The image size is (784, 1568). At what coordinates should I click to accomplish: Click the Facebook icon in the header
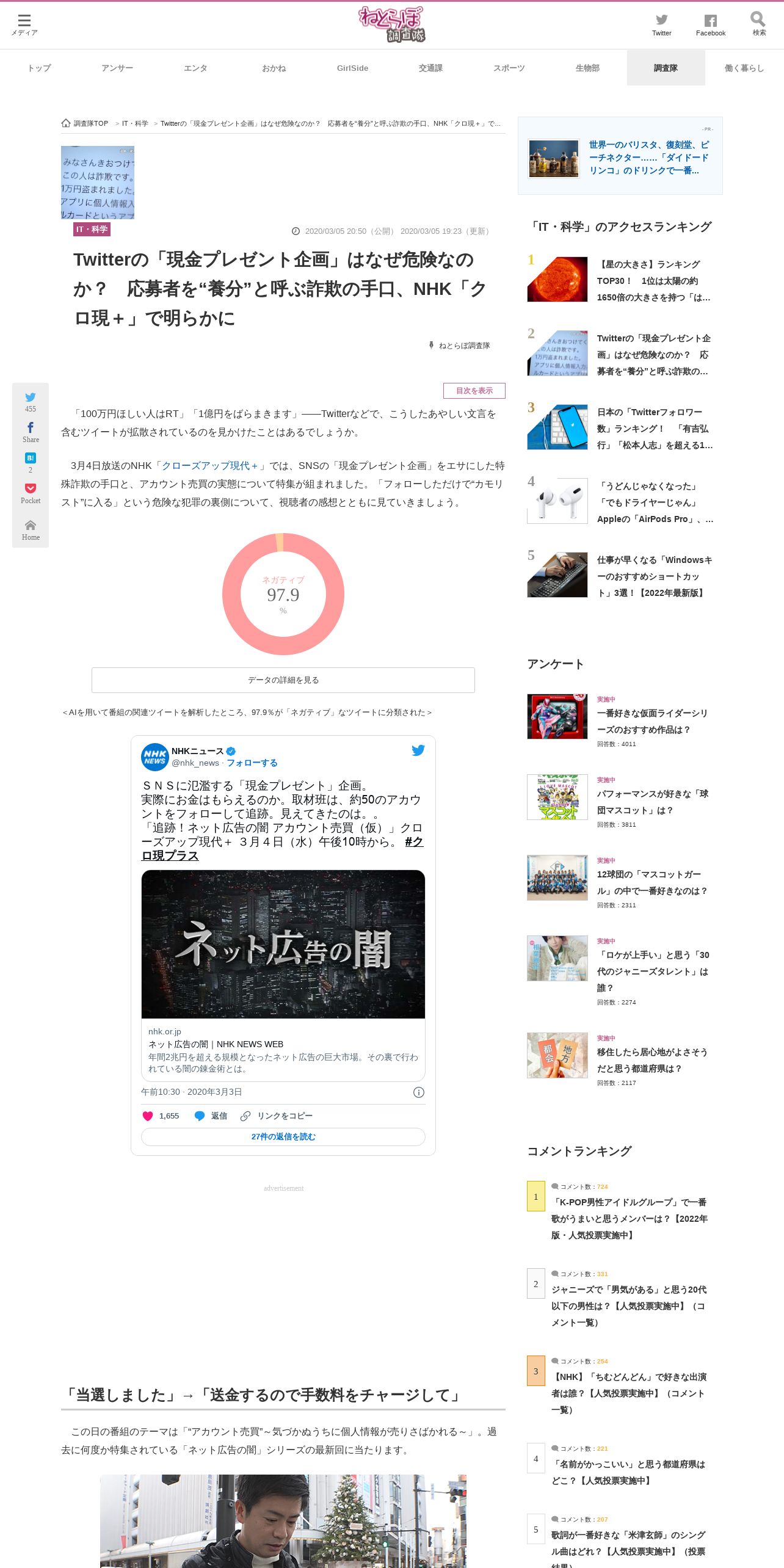[x=710, y=25]
